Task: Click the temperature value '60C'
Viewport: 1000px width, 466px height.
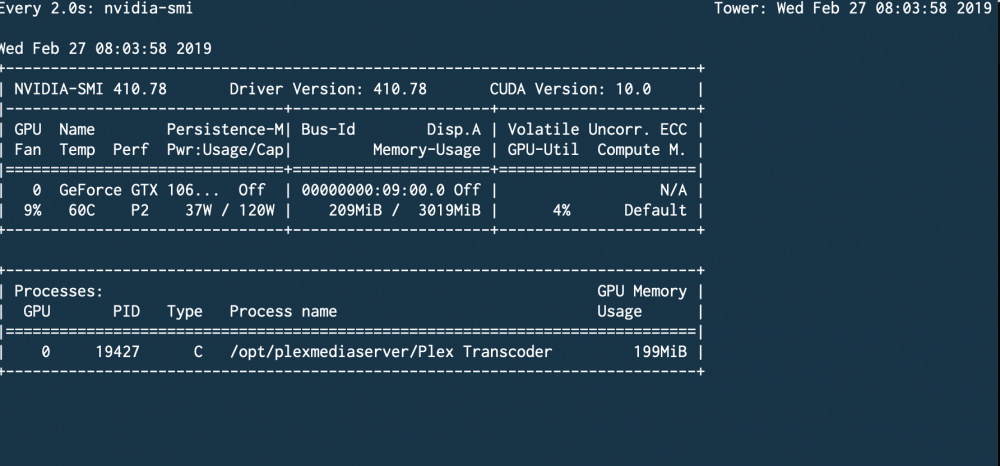Action: [x=82, y=210]
